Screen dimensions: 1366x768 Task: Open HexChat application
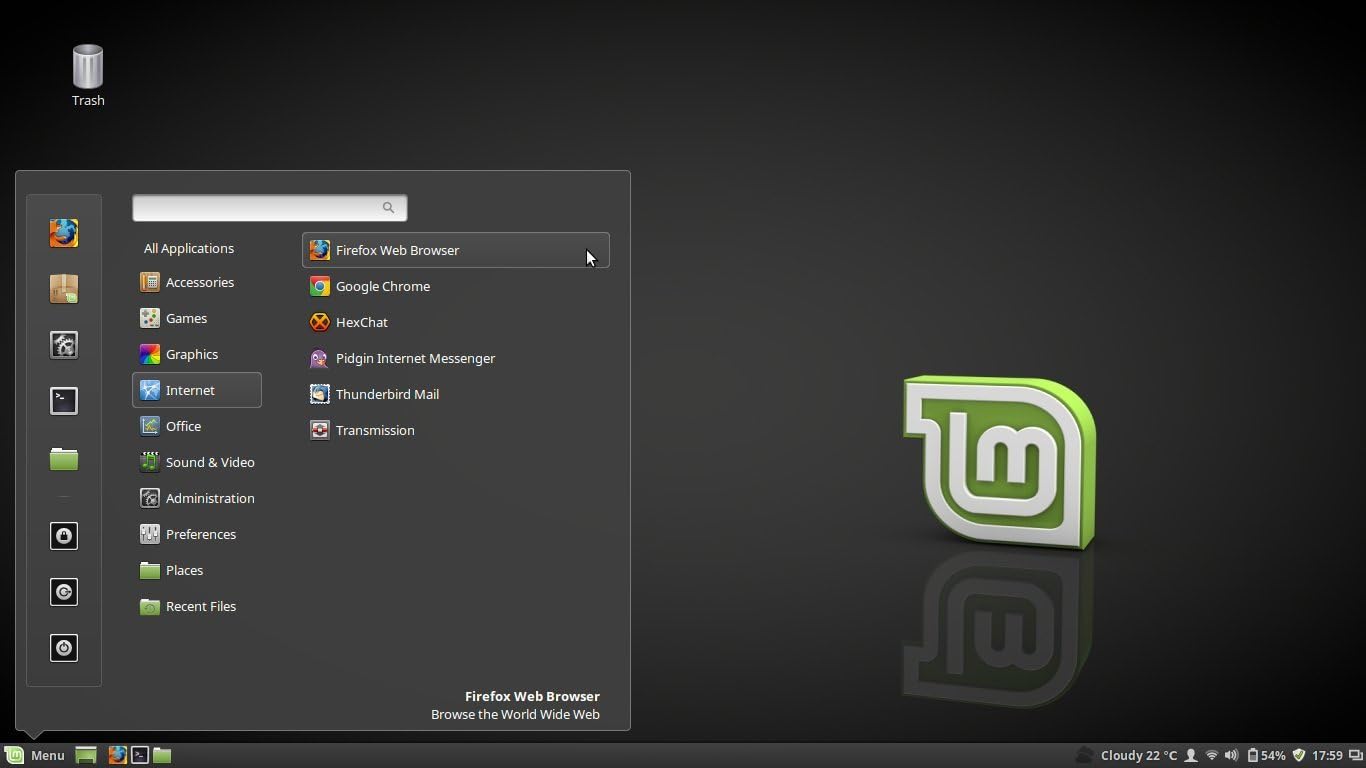pos(361,322)
